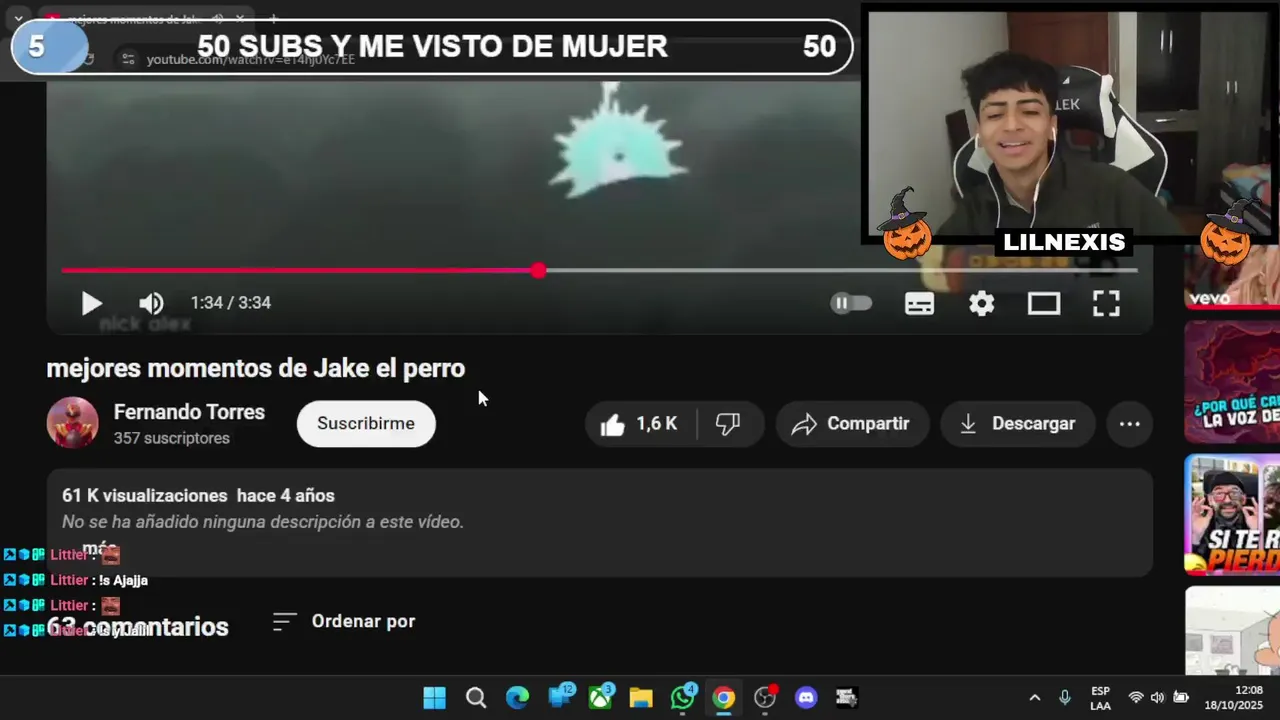Click the microphone icon in the system tray
Image resolution: width=1280 pixels, height=720 pixels.
pyautogui.click(x=1065, y=698)
